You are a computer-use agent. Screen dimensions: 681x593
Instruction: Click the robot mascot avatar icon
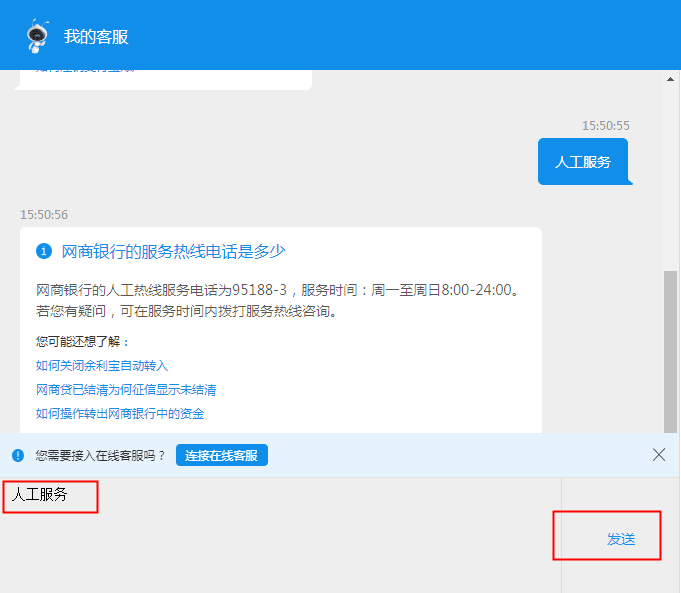37,36
